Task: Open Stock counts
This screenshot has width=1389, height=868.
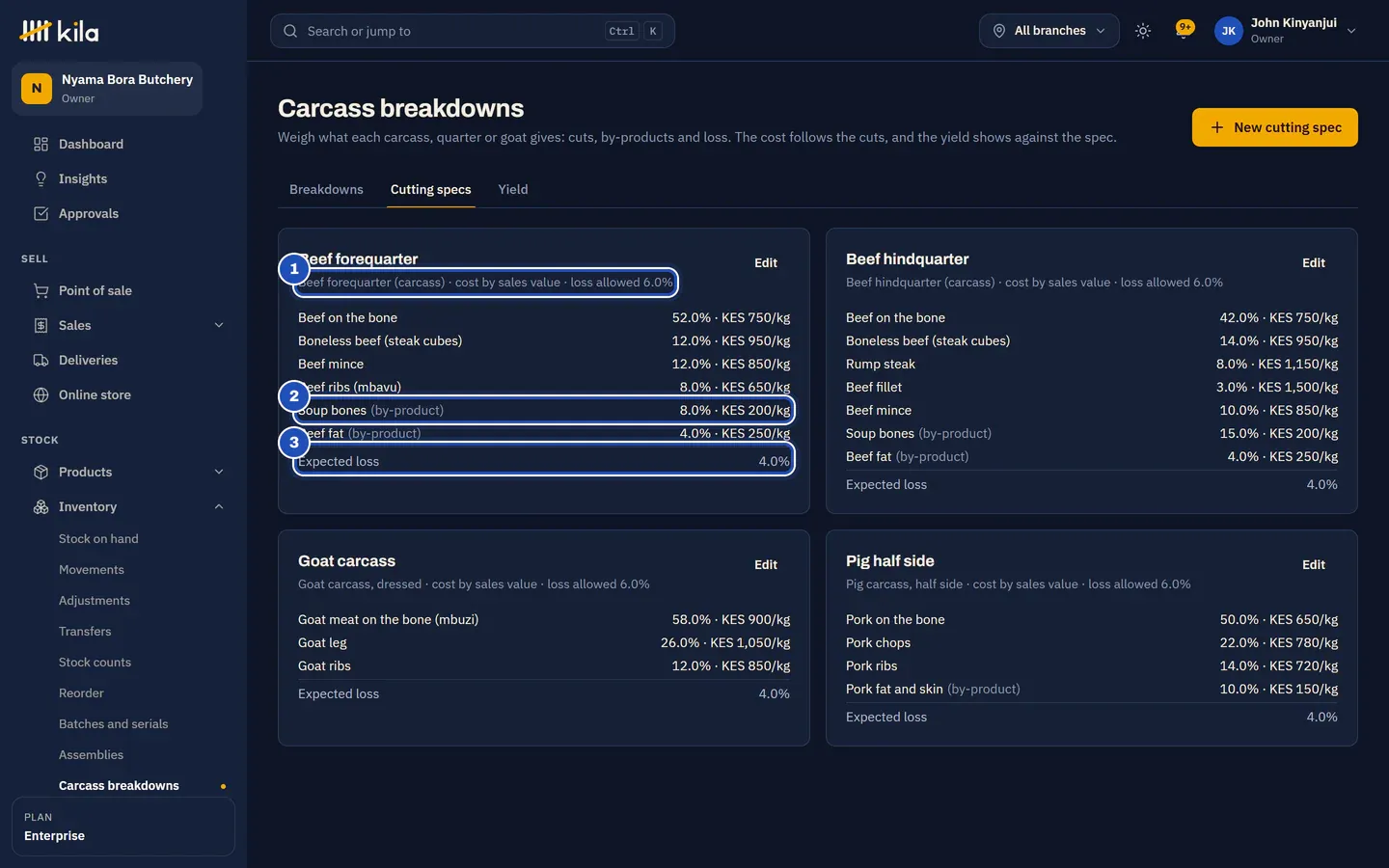Action: click(95, 663)
